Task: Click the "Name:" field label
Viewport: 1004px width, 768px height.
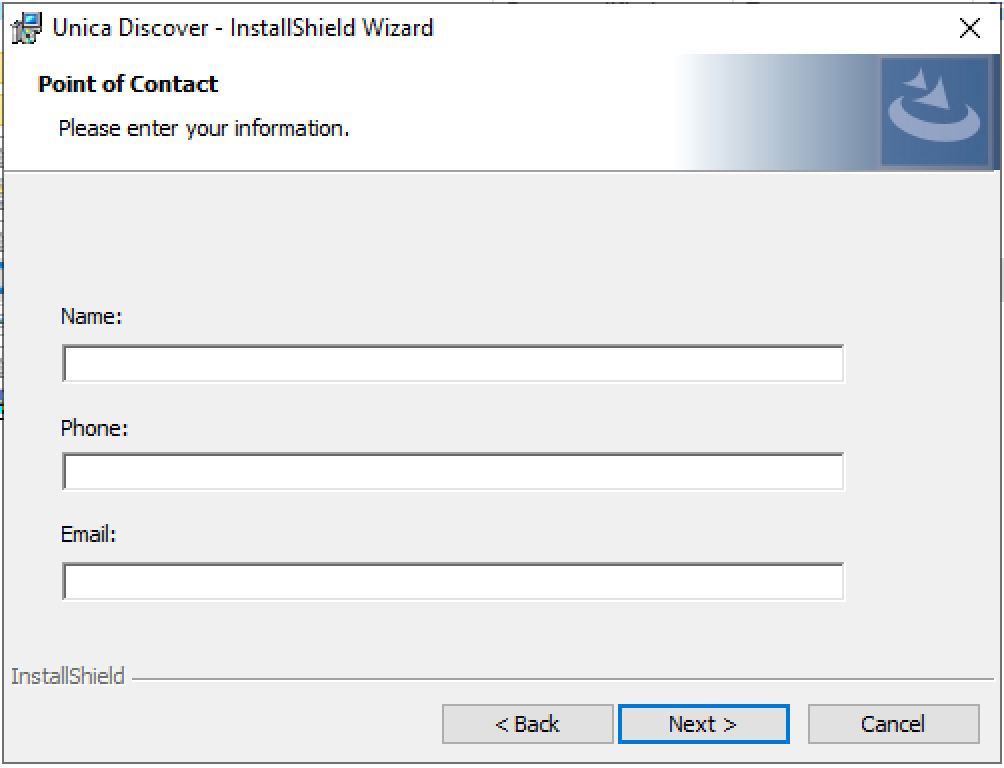Action: (x=91, y=316)
